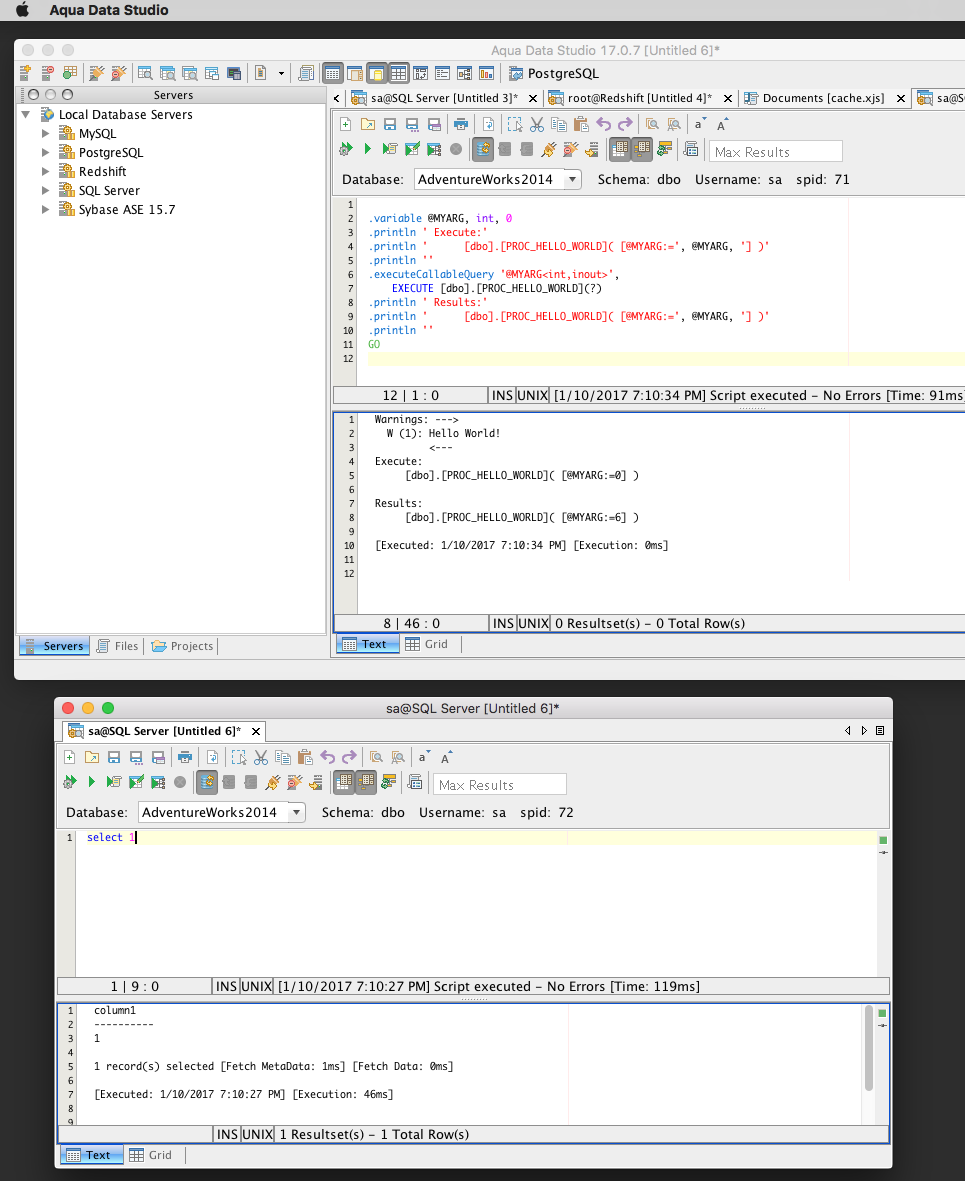The width and height of the screenshot is (965, 1181).
Task: Expand the Redshift server node
Action: 45,172
